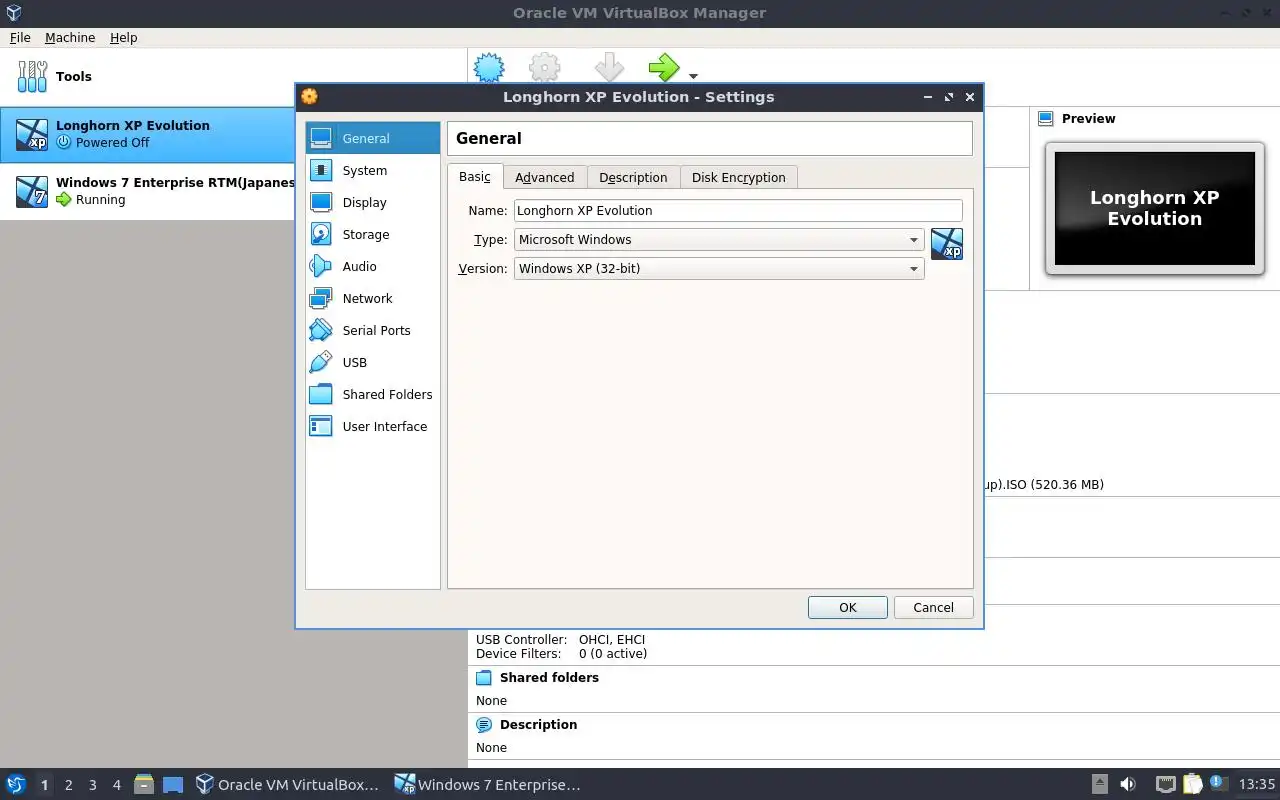Click the Shared folders header in the details pane
The width and height of the screenshot is (1280, 800).
[549, 677]
